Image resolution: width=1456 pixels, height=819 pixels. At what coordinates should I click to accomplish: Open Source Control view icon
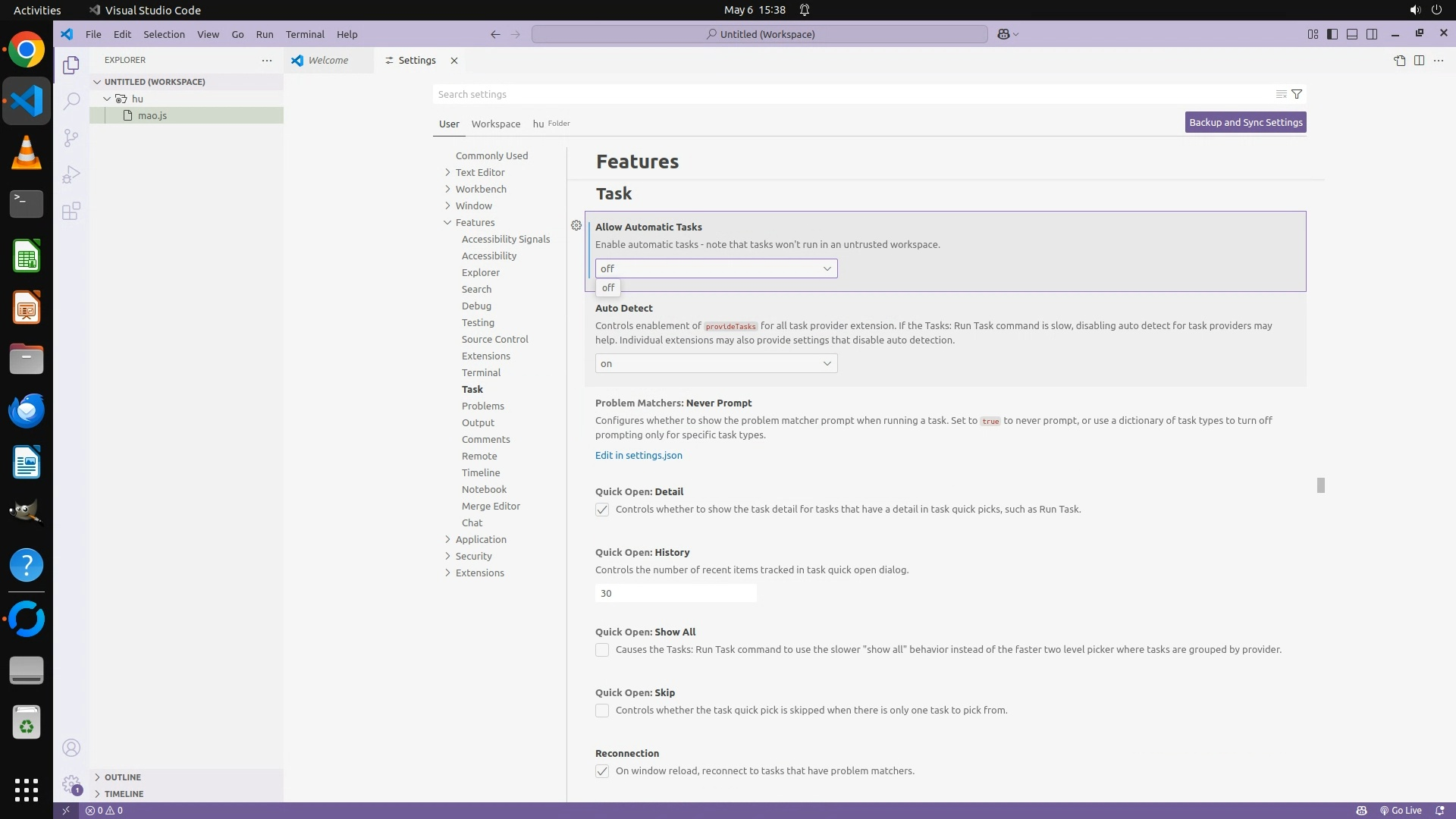71,137
